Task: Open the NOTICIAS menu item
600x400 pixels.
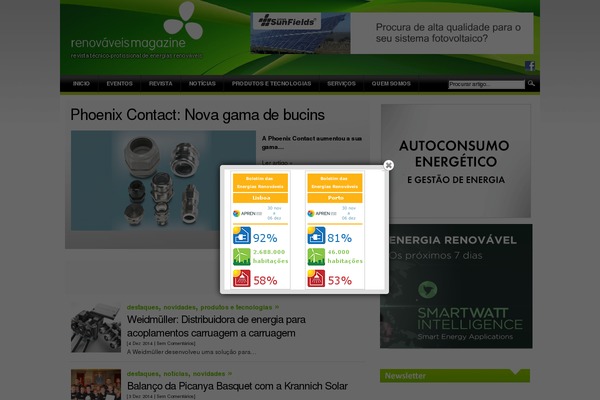Action: coord(202,83)
